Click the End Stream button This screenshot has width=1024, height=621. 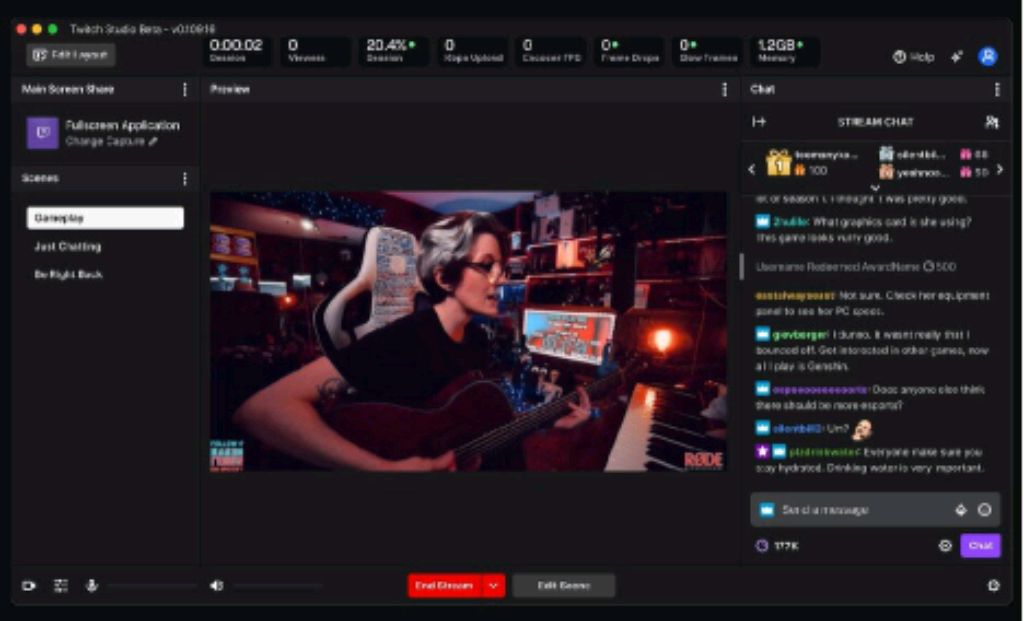pos(445,586)
